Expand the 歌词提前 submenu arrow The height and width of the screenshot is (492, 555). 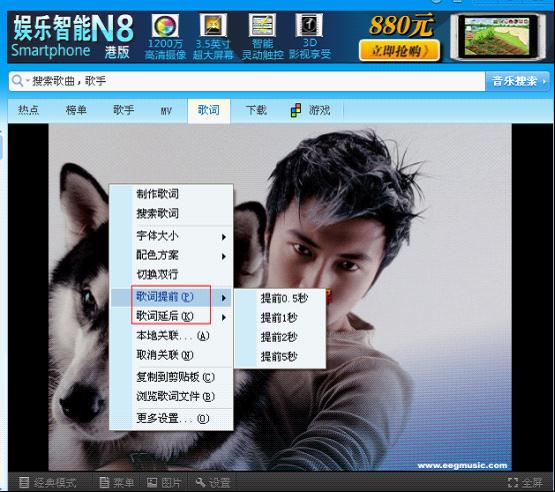point(224,298)
